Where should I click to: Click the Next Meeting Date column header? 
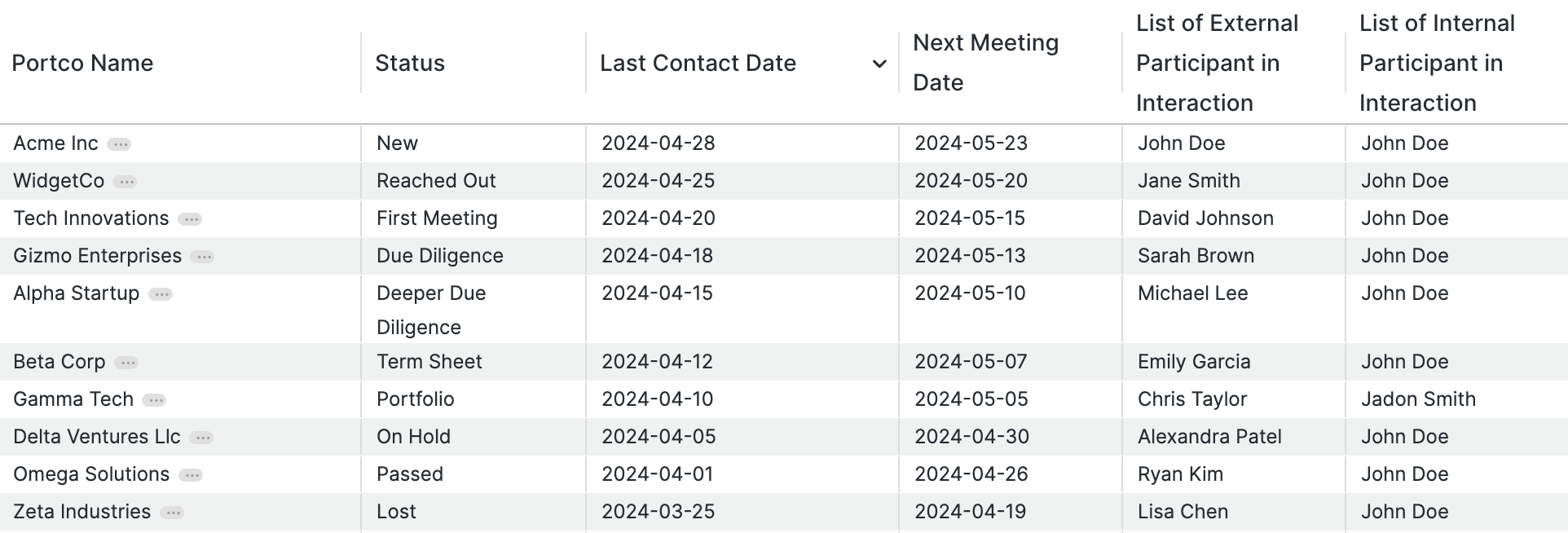(x=986, y=63)
